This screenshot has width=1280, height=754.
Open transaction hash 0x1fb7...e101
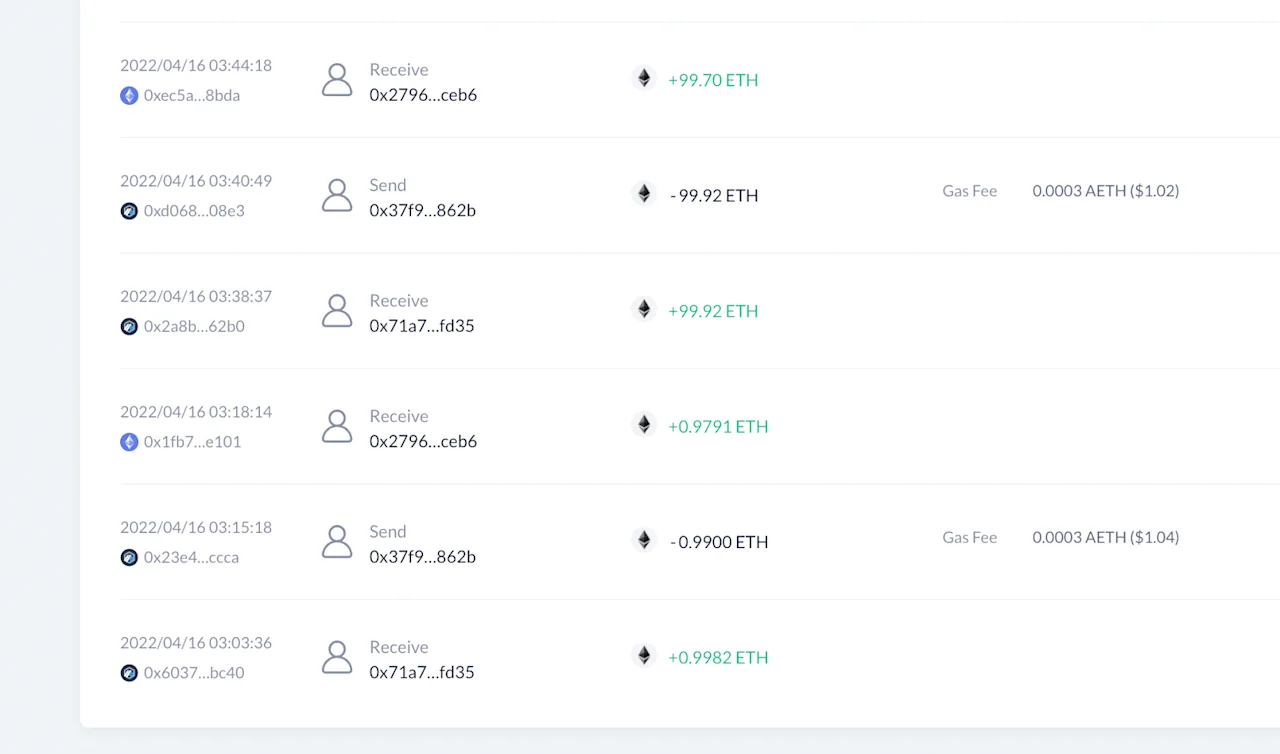[x=192, y=442]
